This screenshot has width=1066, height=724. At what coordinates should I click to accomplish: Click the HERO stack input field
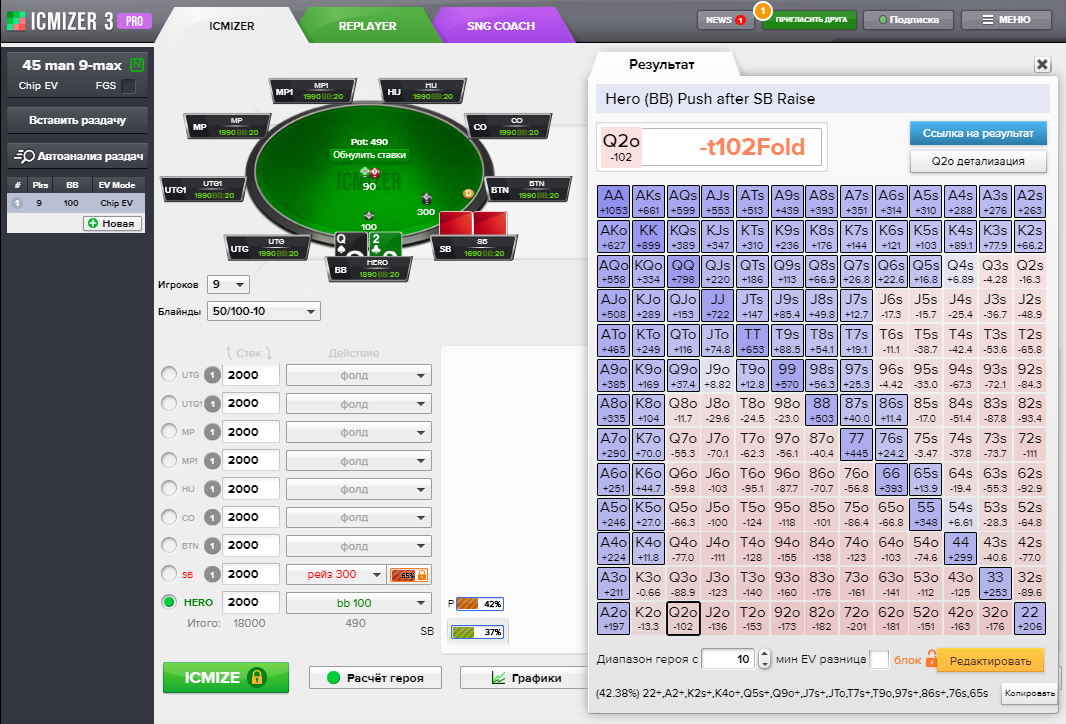(252, 602)
